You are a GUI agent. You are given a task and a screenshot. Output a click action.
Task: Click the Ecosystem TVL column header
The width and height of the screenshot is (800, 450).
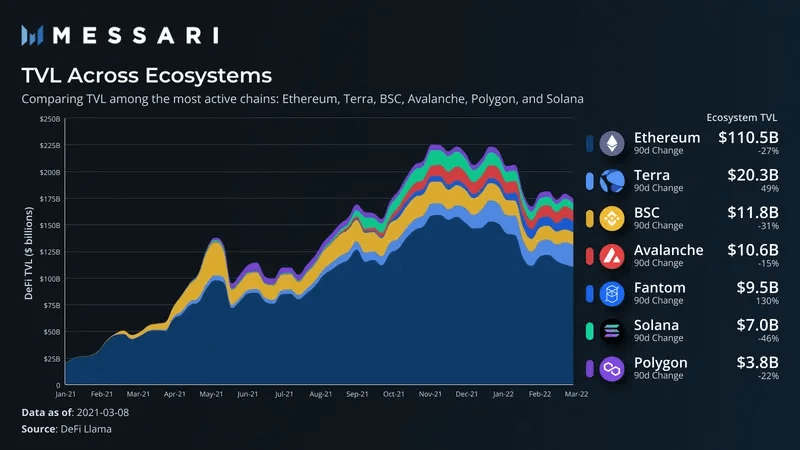tap(742, 115)
